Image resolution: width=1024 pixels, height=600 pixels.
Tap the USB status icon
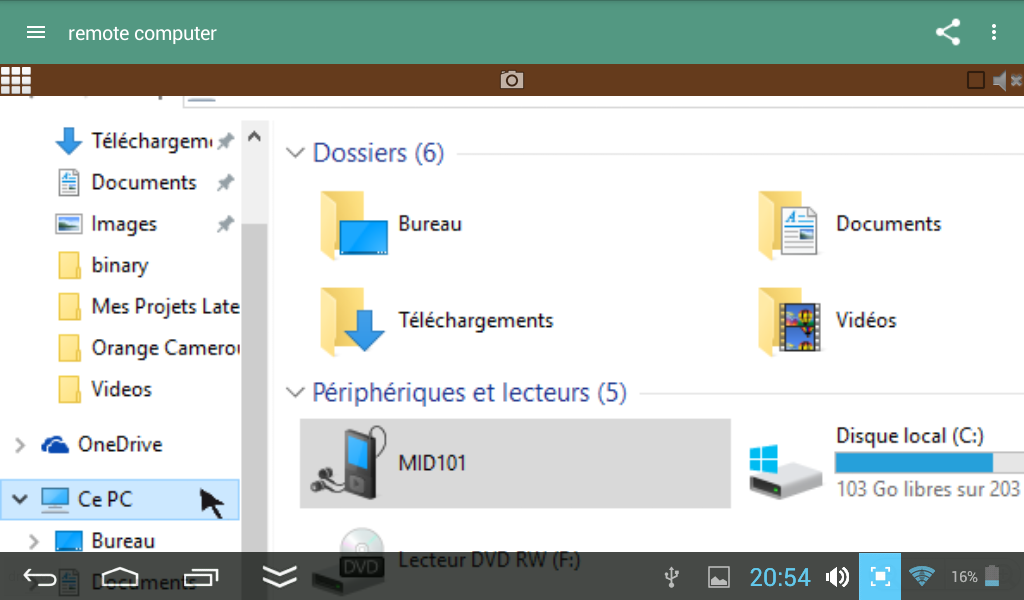tap(671, 577)
